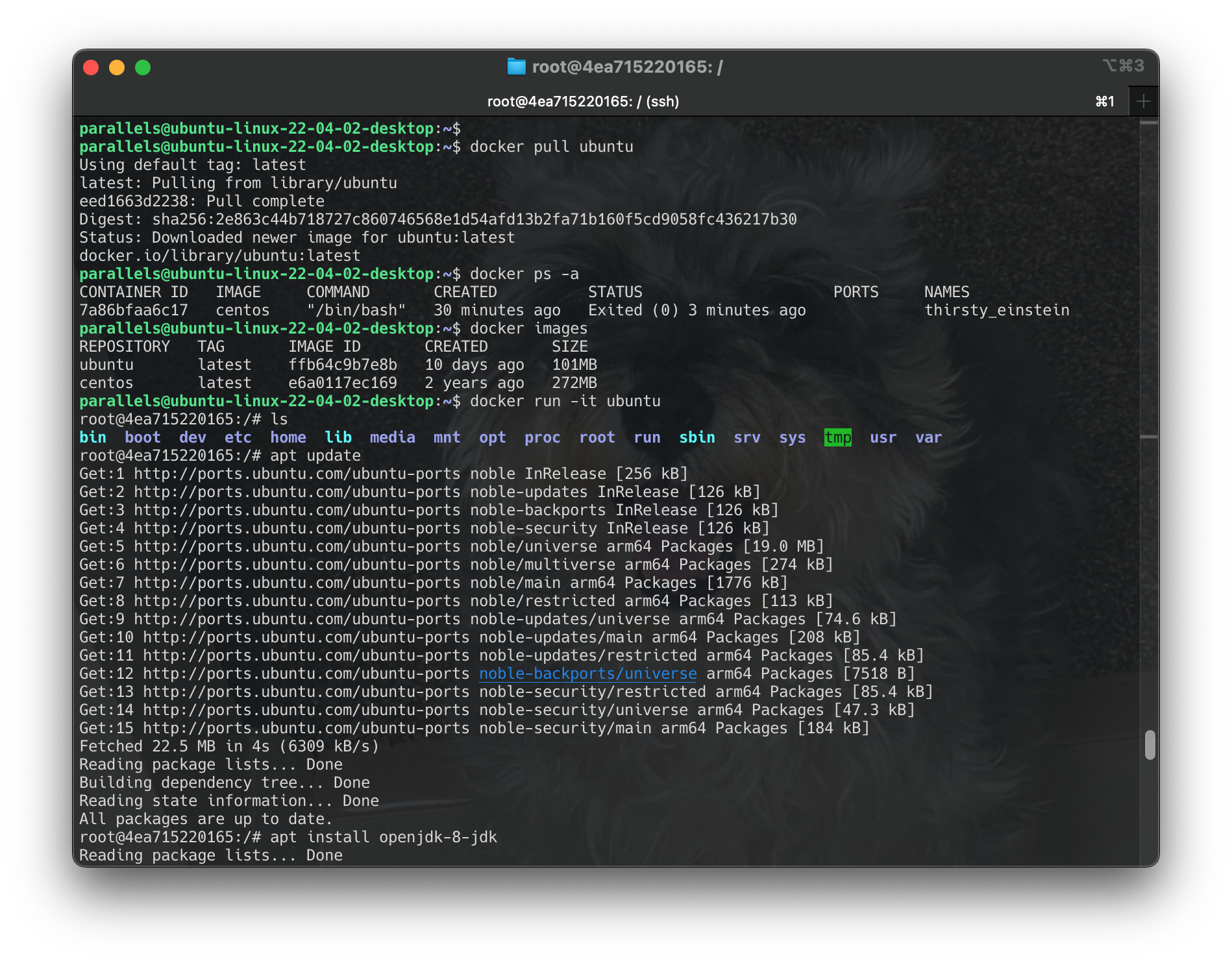
Task: Click the green zoom window button
Action: point(143,67)
